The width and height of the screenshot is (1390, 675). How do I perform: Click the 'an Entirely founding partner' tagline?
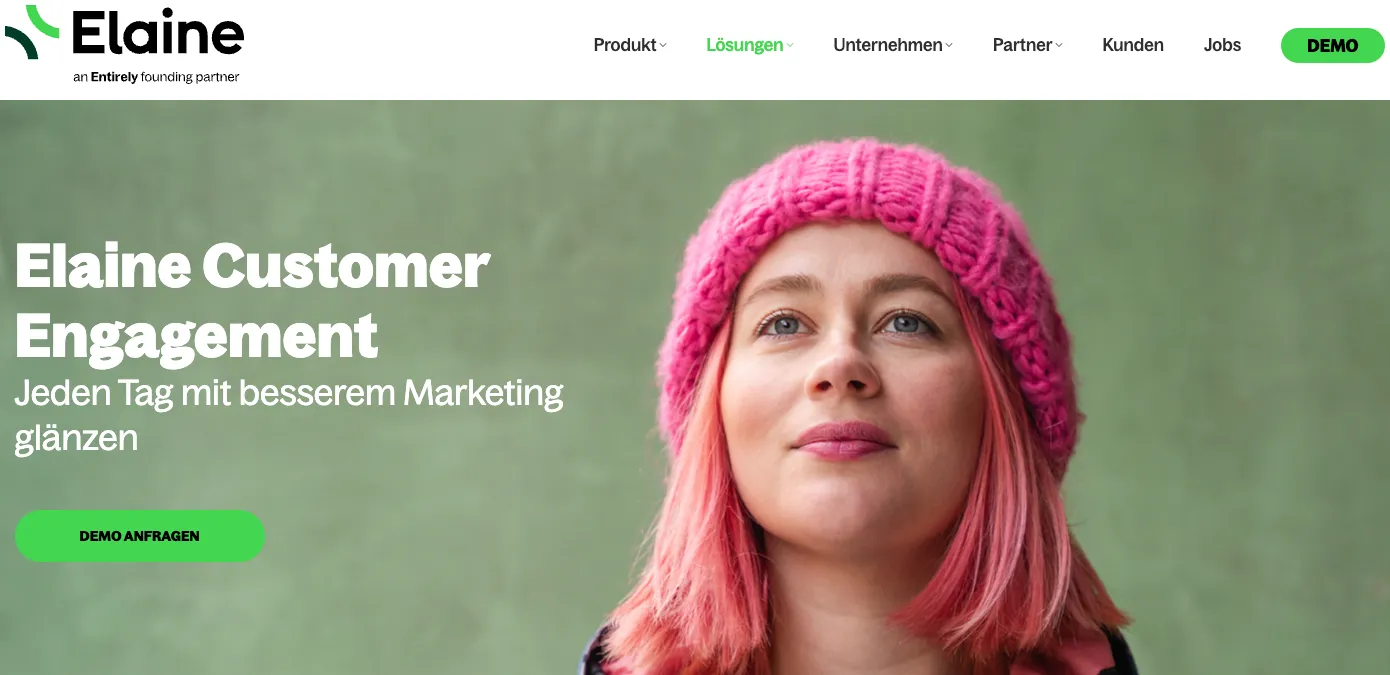click(156, 77)
